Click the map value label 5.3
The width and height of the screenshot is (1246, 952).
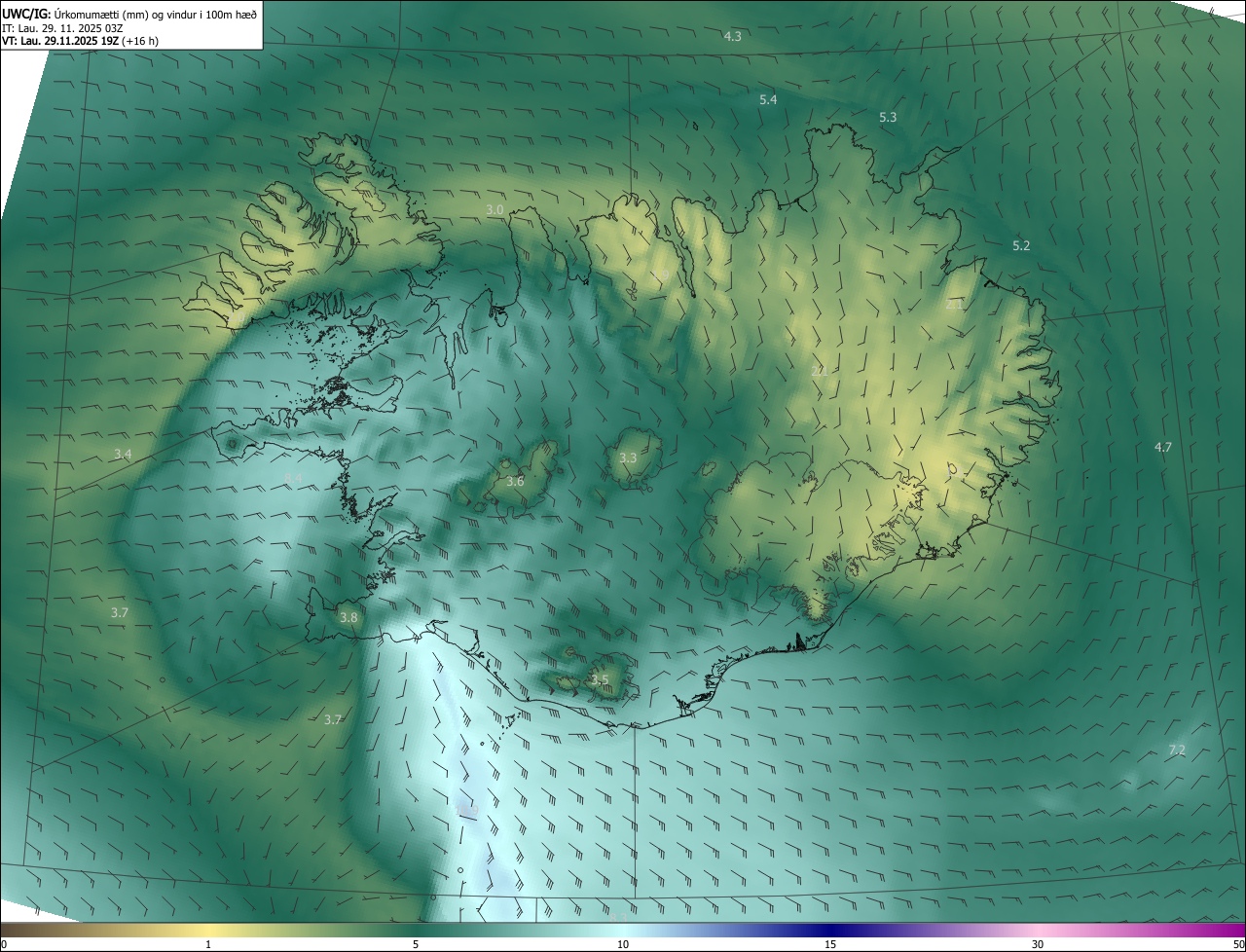[x=888, y=117]
